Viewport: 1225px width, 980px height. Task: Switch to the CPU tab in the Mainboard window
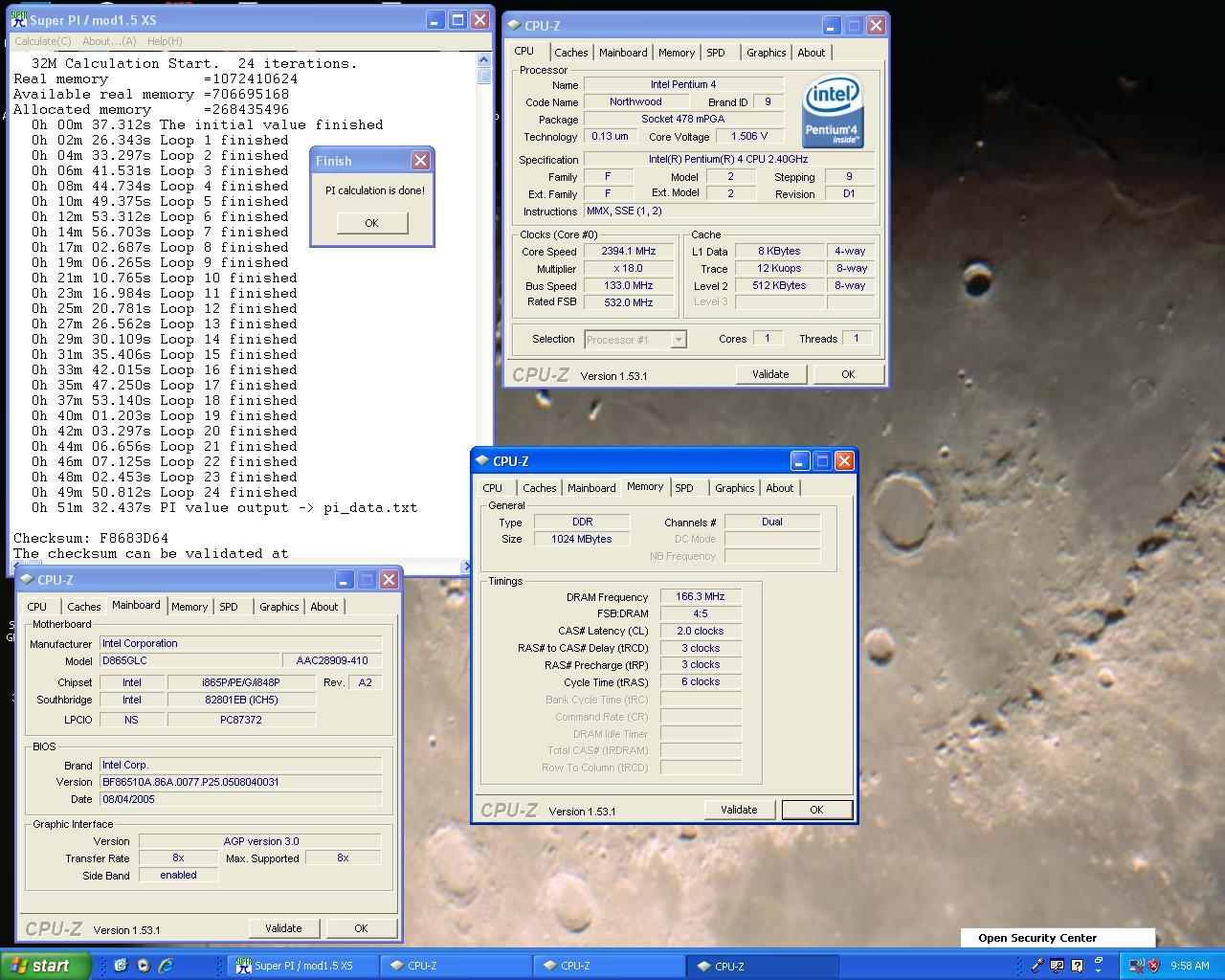(37, 607)
